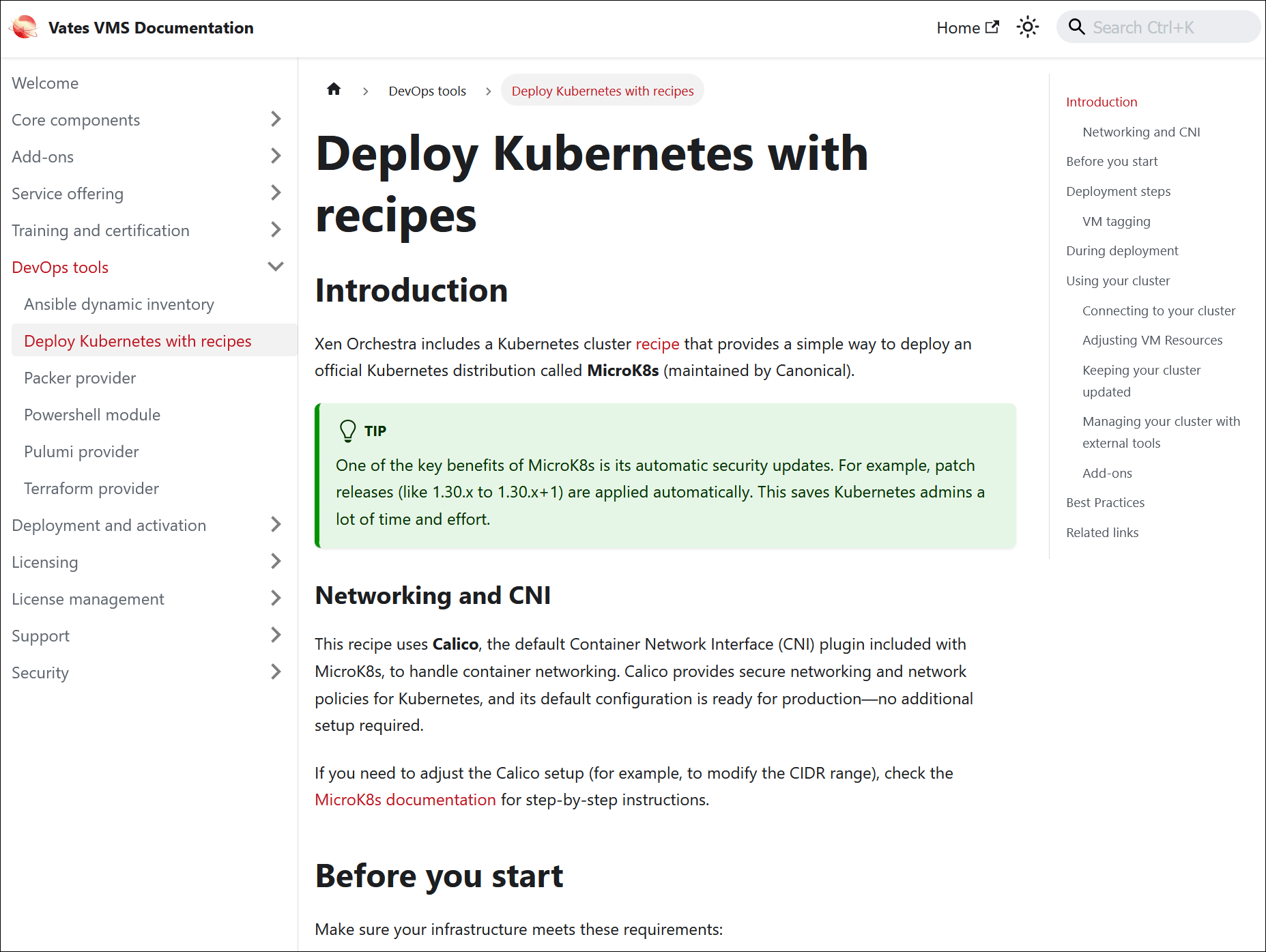Jump to Deployment steps in TOC

point(1118,191)
